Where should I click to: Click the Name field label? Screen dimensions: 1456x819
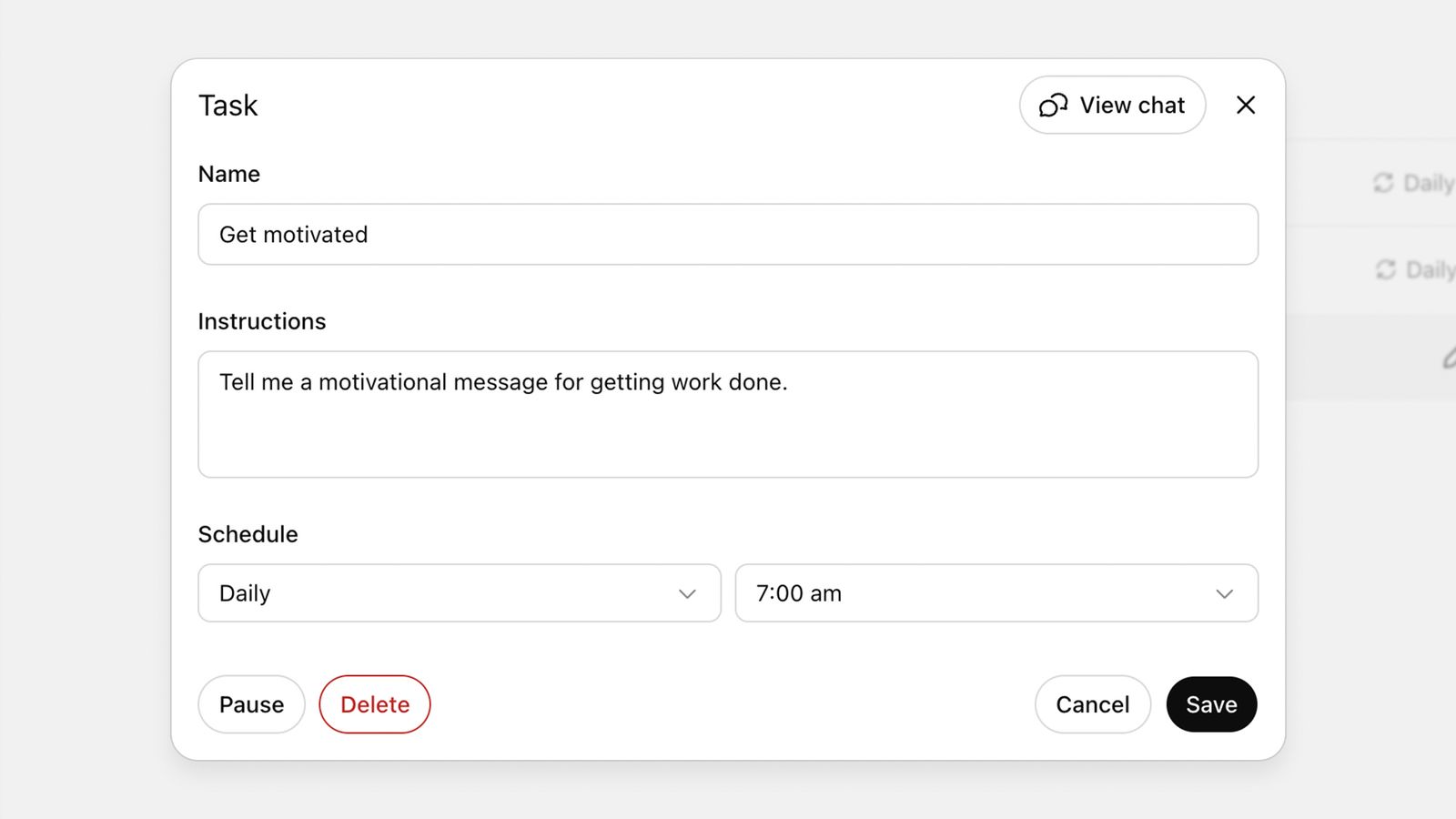[229, 174]
